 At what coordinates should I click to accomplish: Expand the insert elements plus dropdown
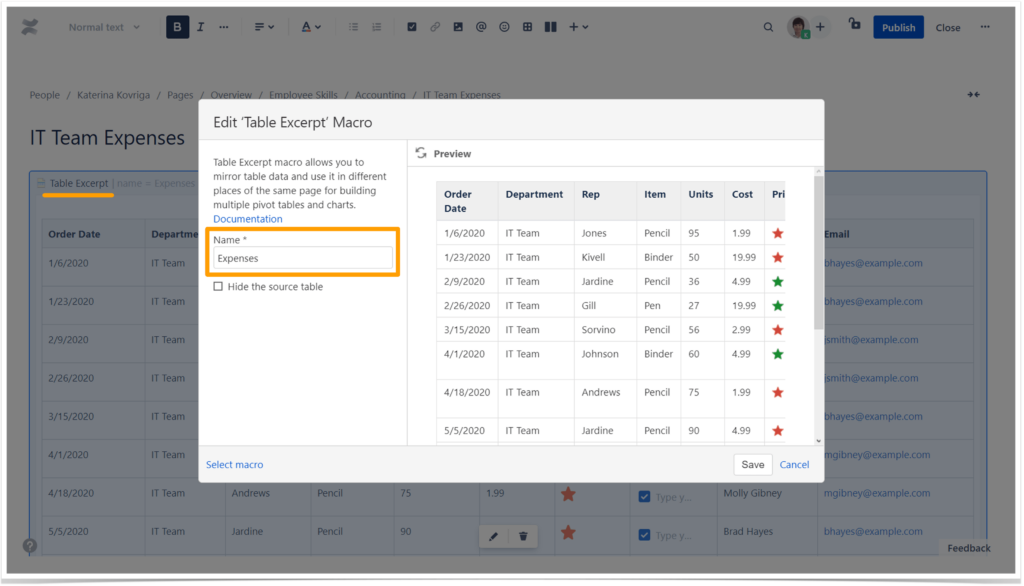575,27
